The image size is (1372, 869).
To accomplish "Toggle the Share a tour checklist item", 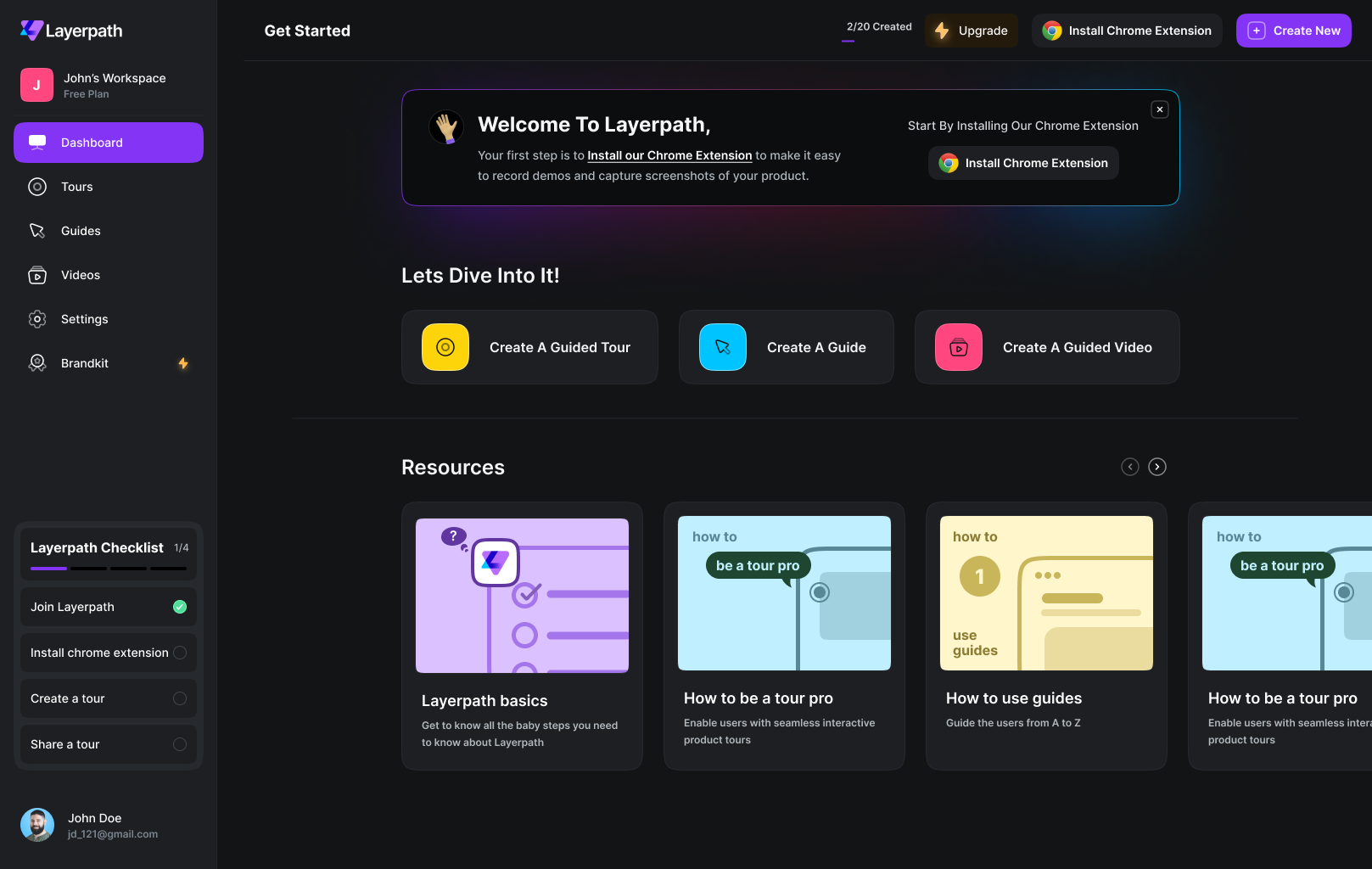I will click(x=179, y=743).
